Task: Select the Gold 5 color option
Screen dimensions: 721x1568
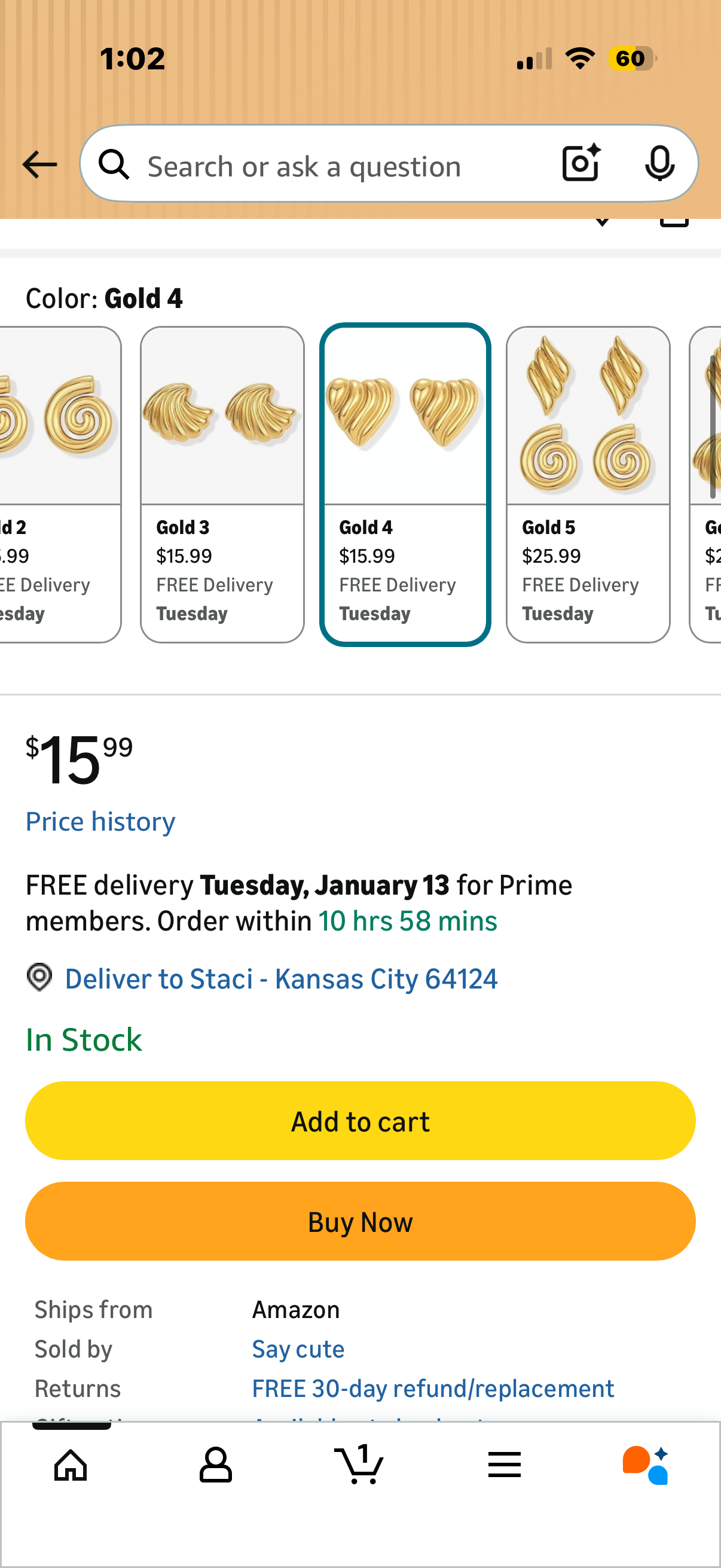Action: (x=588, y=484)
